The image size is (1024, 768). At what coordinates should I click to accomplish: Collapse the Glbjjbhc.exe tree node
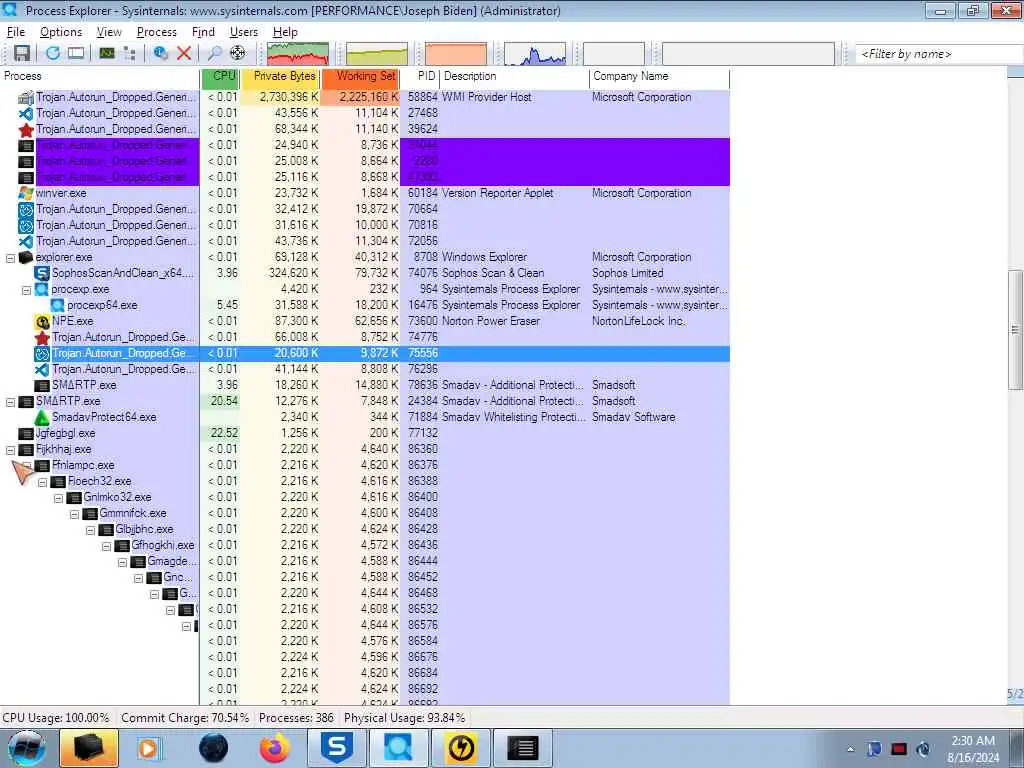click(x=90, y=530)
